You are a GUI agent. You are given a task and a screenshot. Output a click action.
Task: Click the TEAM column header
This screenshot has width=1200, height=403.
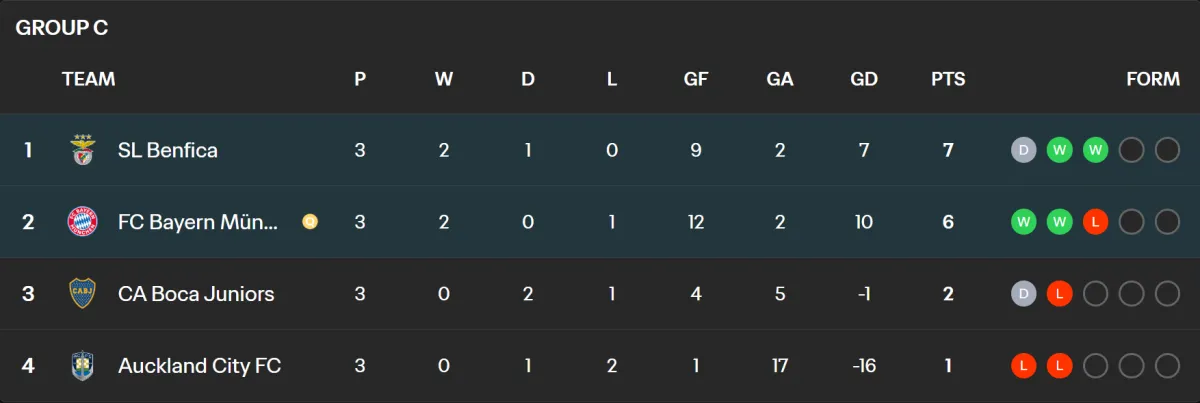coord(88,79)
